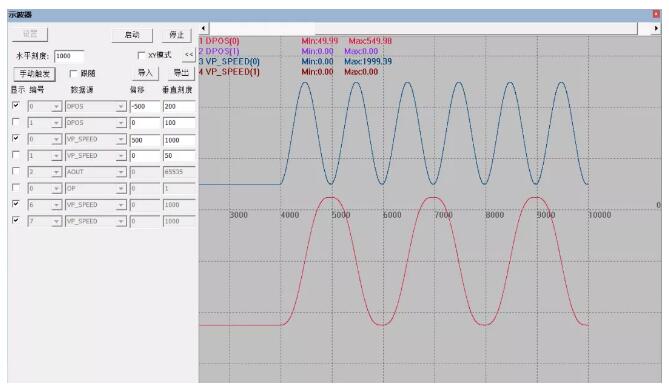Viewport: 669px width, 388px height.
Task: Enable the XY模式 checkbox
Action: click(141, 55)
